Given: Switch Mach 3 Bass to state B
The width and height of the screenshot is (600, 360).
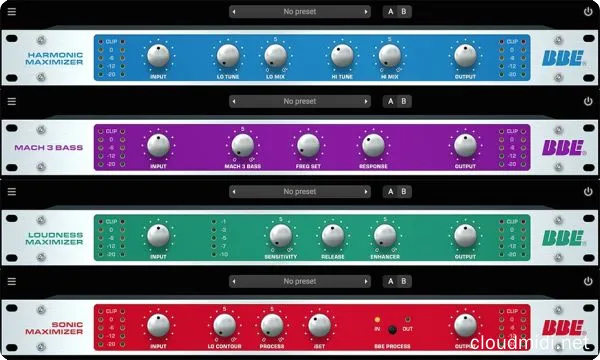Looking at the screenshot, I should point(404,101).
